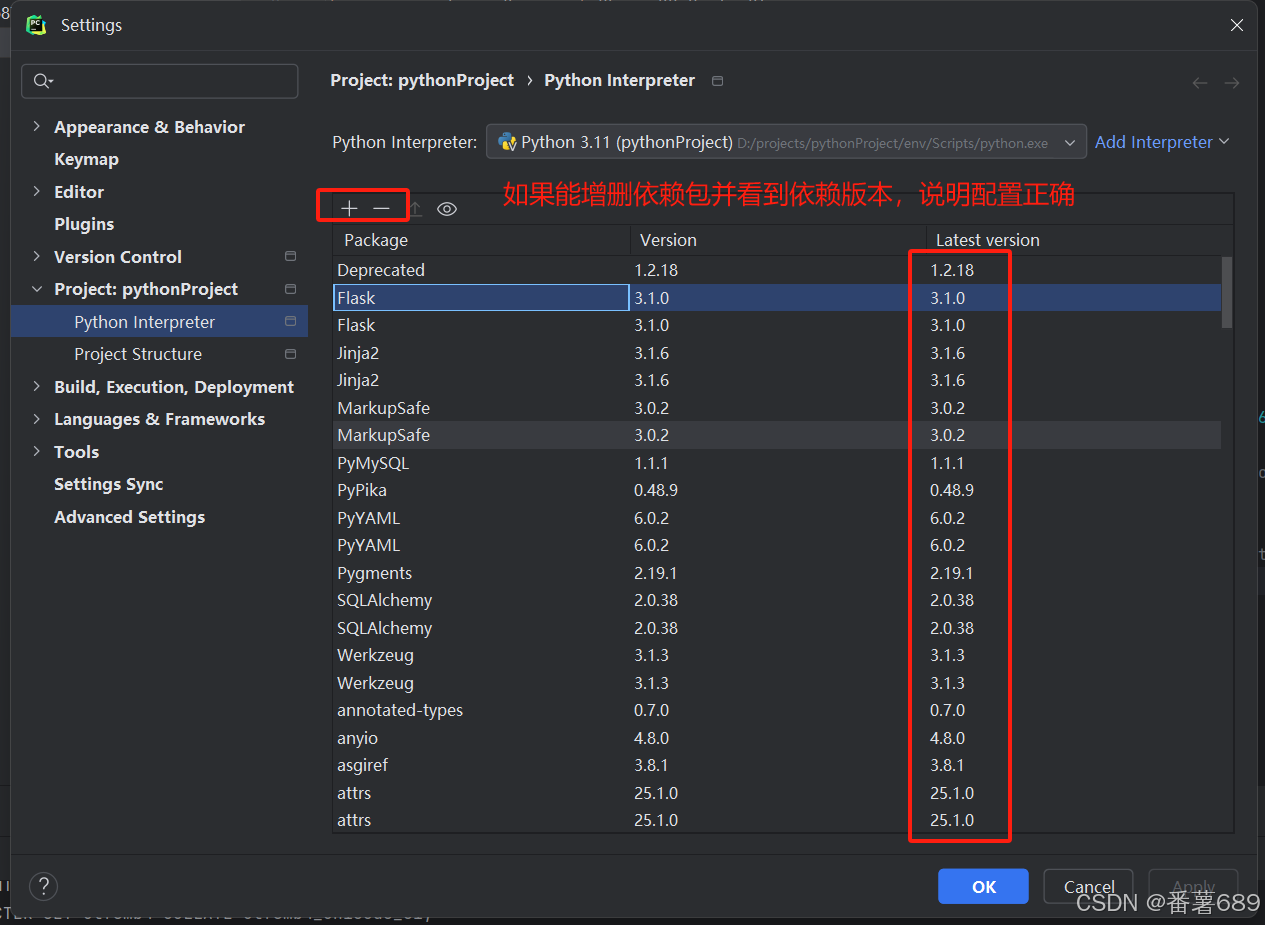Click project-level icon beside Version Control
Screen dimensions: 1265x925
[290, 257]
